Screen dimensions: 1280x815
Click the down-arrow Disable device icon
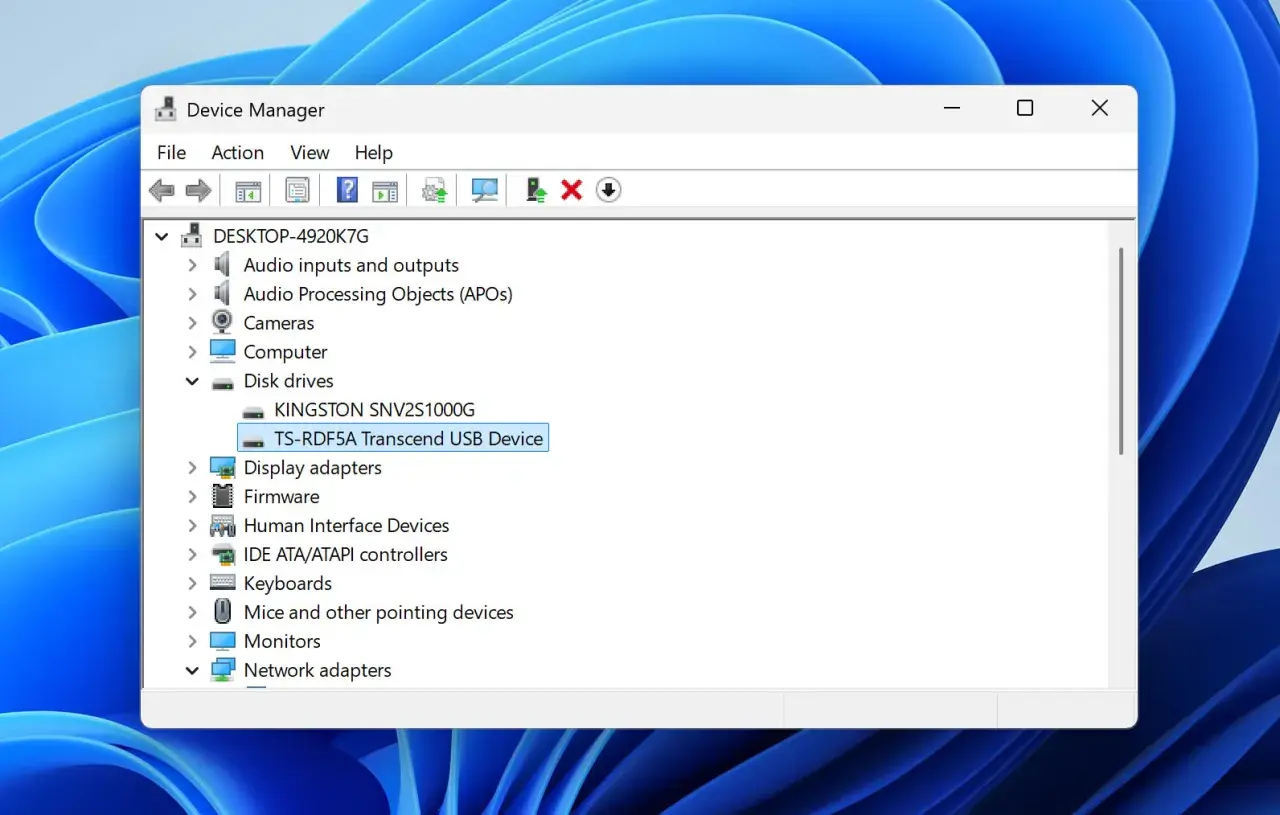pyautogui.click(x=609, y=190)
